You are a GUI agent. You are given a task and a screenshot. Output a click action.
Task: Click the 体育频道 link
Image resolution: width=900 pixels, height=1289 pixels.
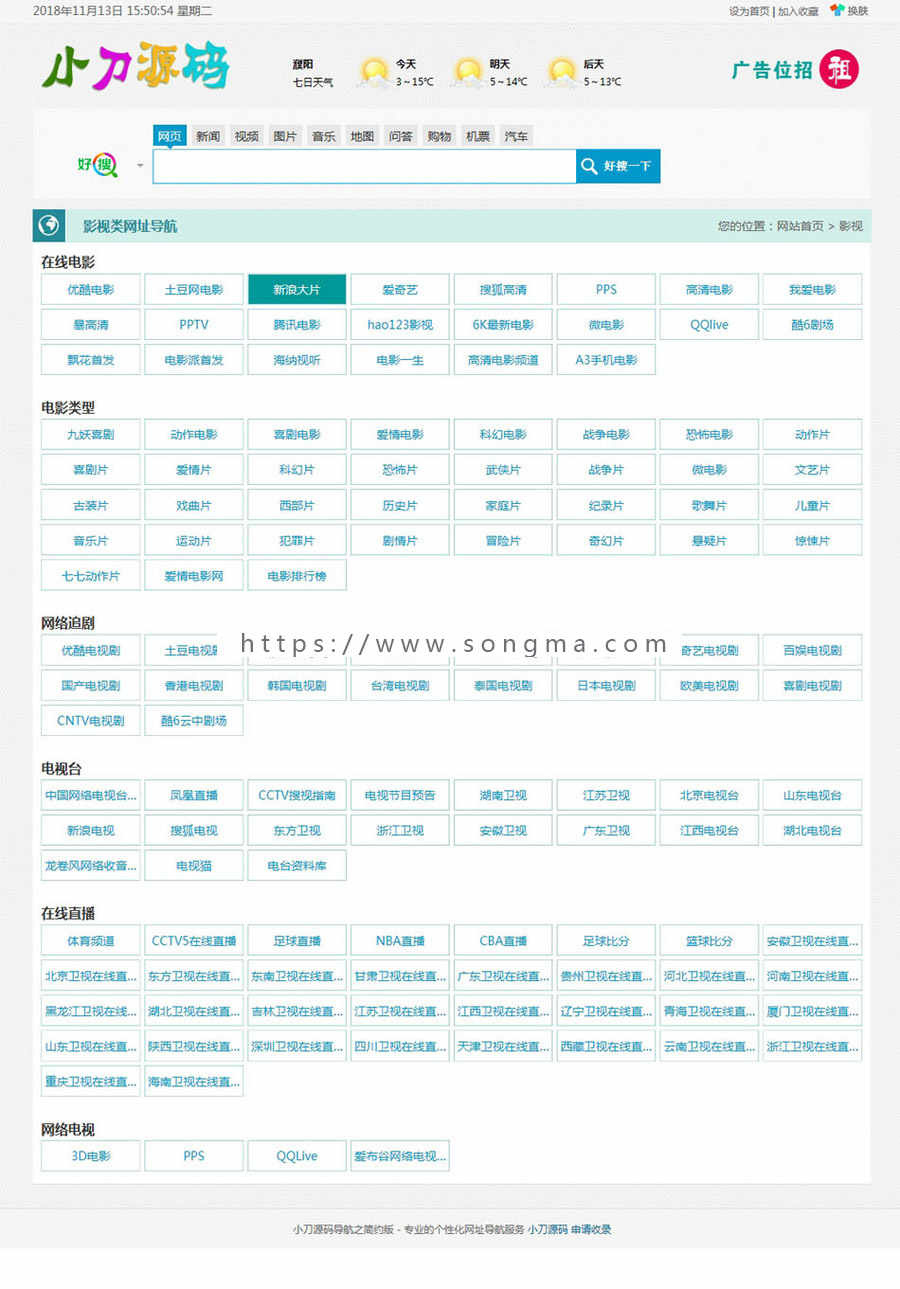(x=91, y=940)
